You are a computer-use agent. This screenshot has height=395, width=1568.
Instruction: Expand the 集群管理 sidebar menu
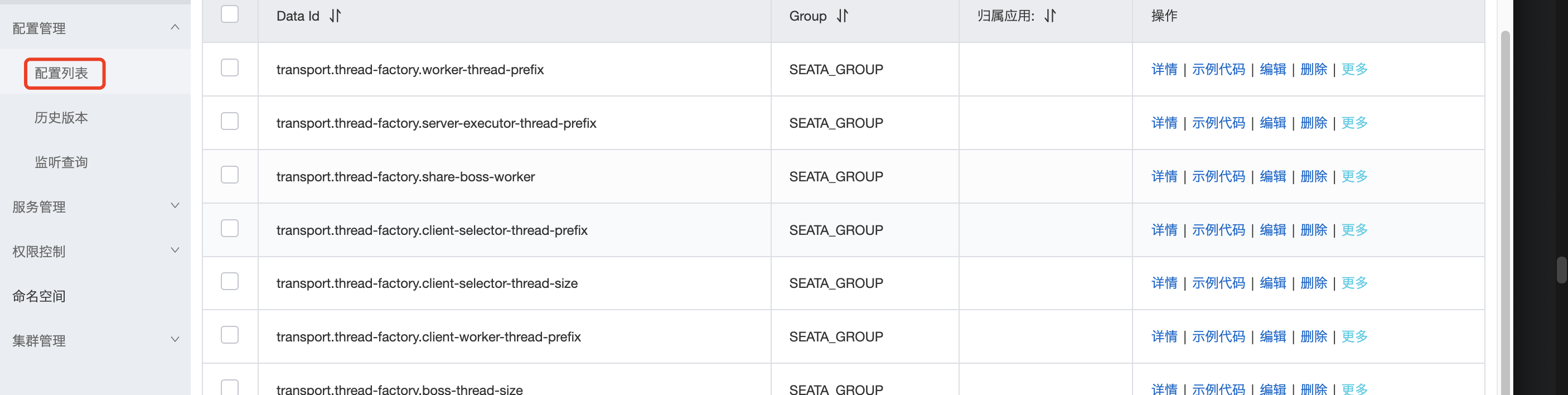(x=175, y=340)
